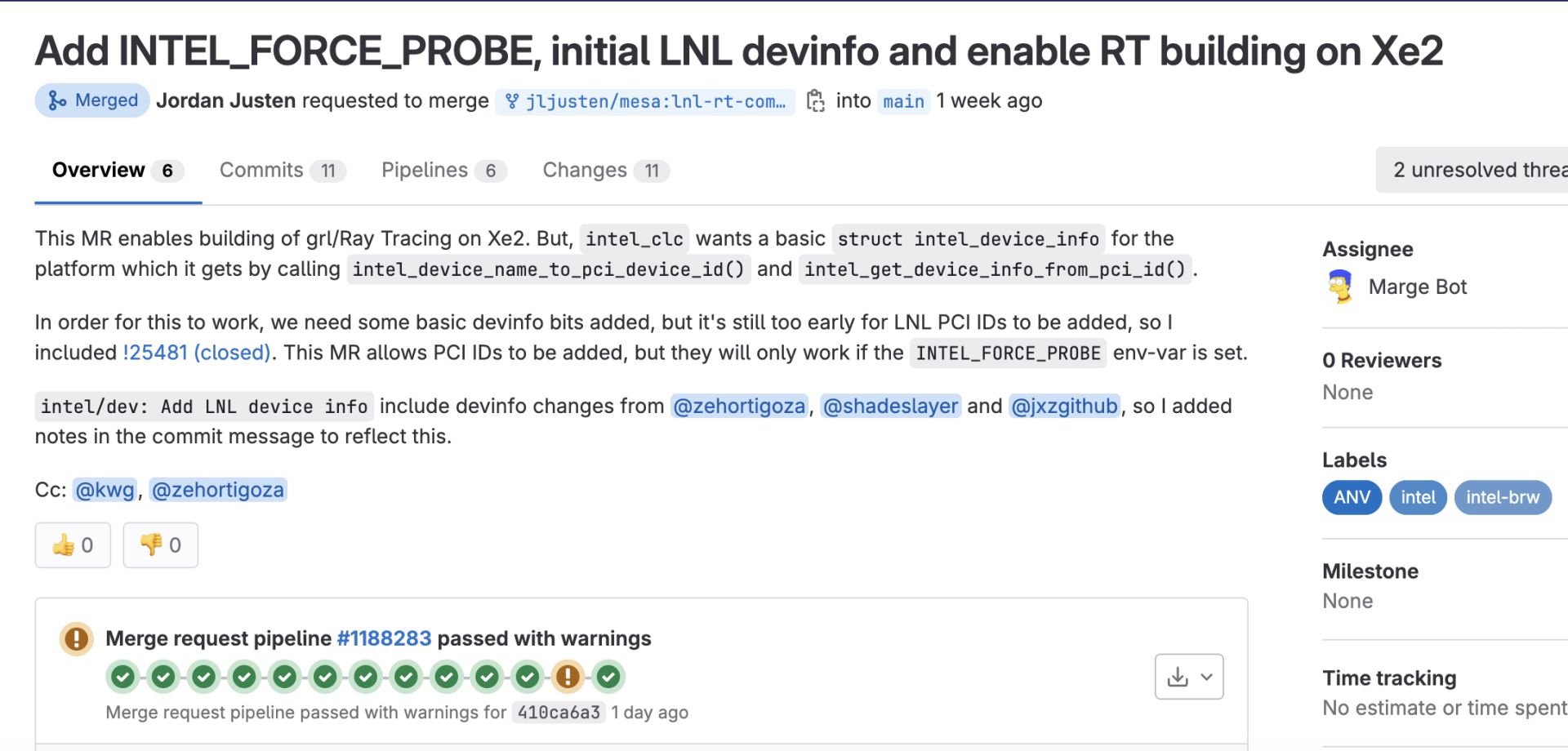This screenshot has width=1568, height=751.
Task: Open the Pipelines tab
Action: coord(425,170)
